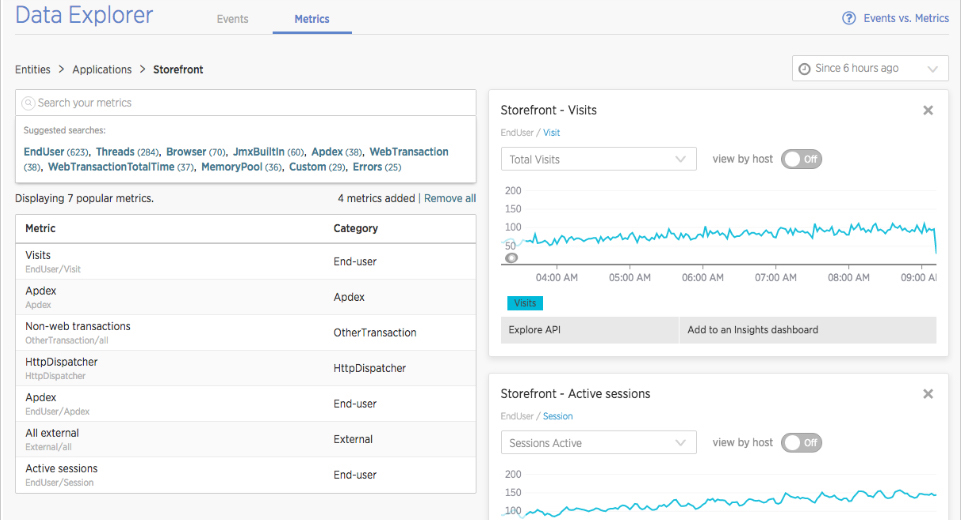The width and height of the screenshot is (961, 520).
Task: Click the OtherTransaction category cell
Action: (x=374, y=332)
